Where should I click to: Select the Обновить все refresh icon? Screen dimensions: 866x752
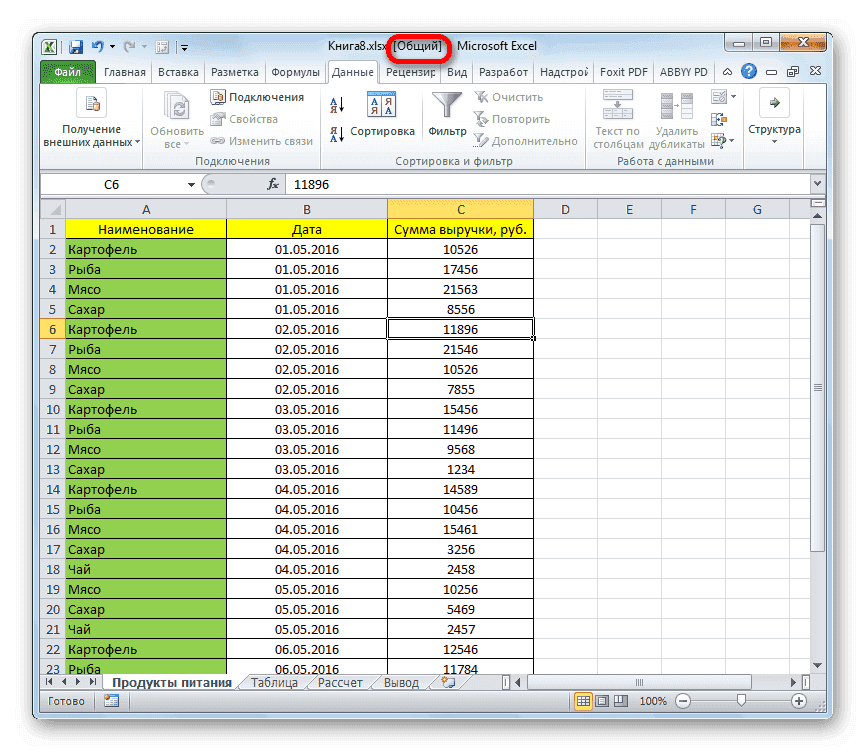(x=175, y=104)
